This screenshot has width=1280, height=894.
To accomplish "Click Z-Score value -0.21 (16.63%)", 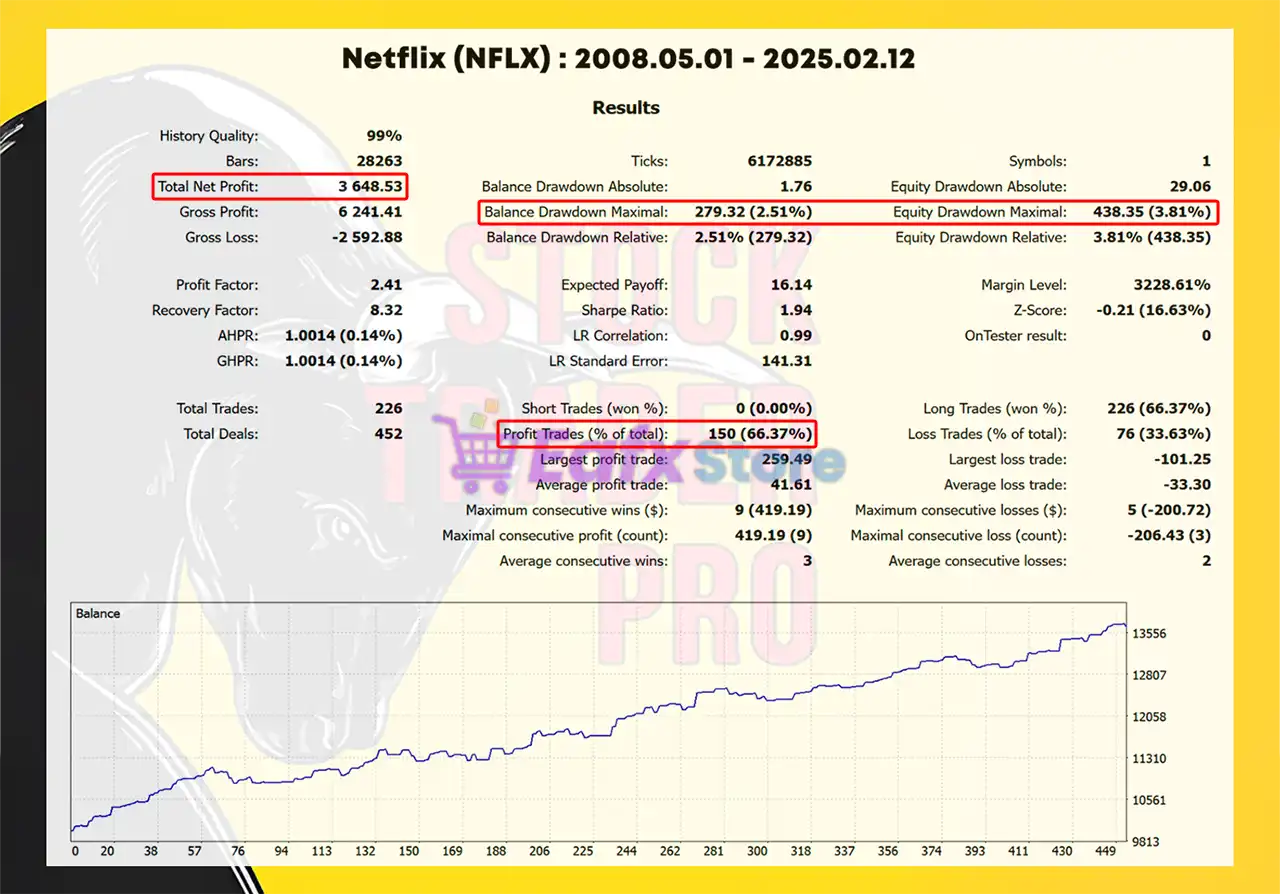I will (1154, 310).
